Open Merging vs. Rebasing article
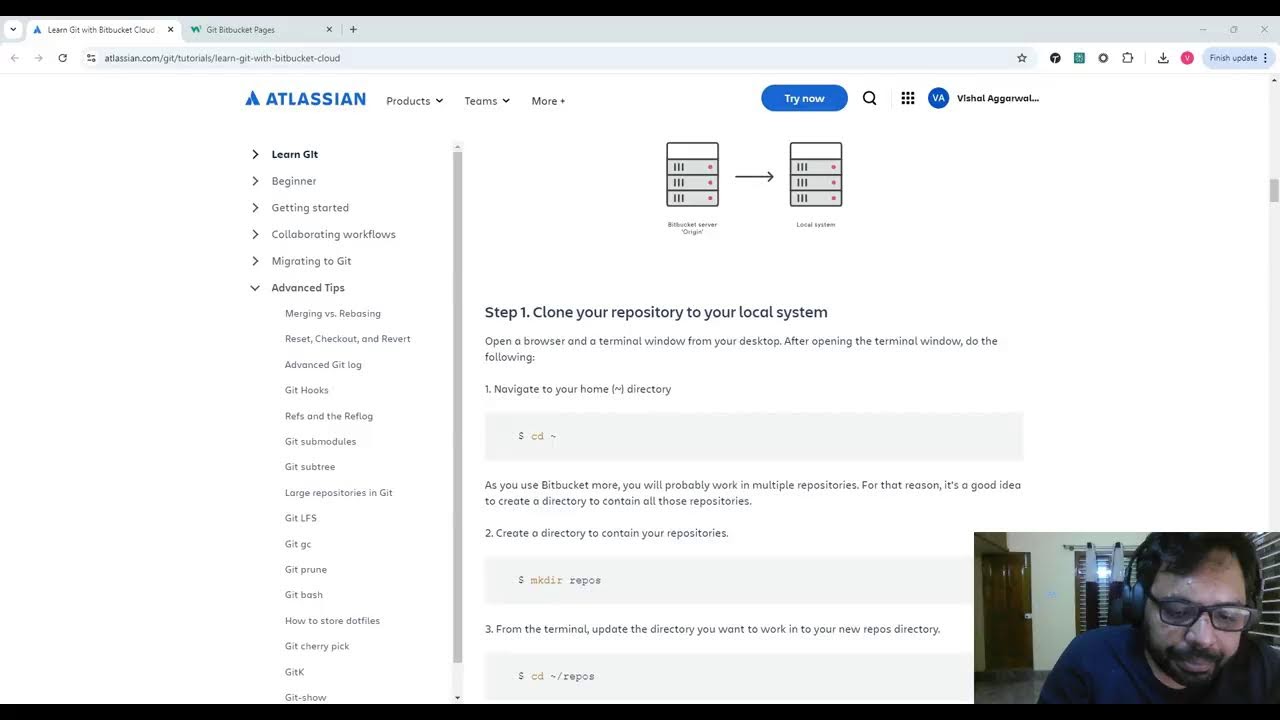 pos(332,313)
